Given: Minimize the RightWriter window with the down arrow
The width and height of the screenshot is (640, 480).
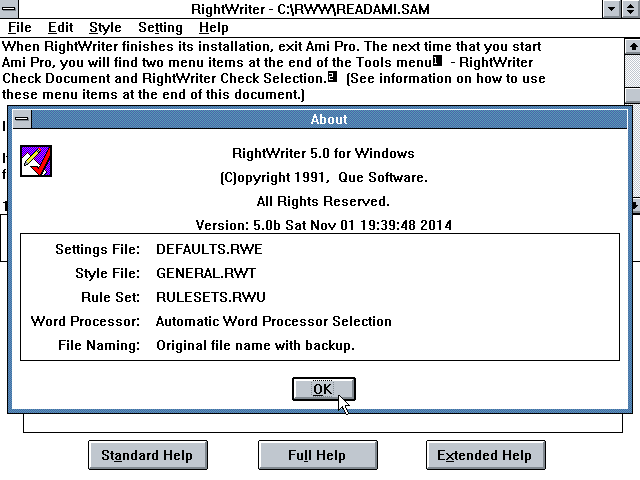Looking at the screenshot, I should pyautogui.click(x=611, y=9).
